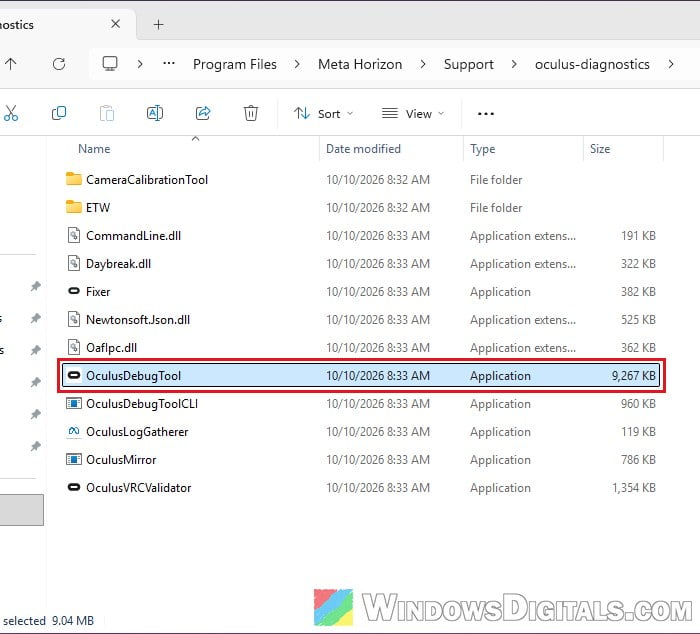Click the 960 KB size cell
Image resolution: width=700 pixels, height=634 pixels.
[638, 404]
